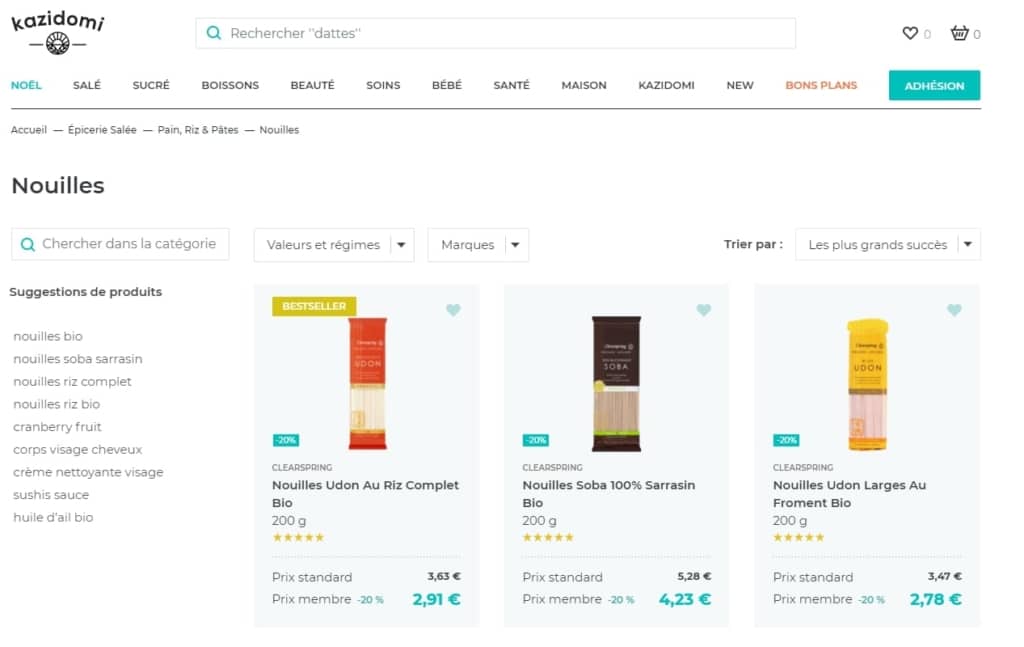
Task: Select suggestion nouilles bio
Action: 48,336
